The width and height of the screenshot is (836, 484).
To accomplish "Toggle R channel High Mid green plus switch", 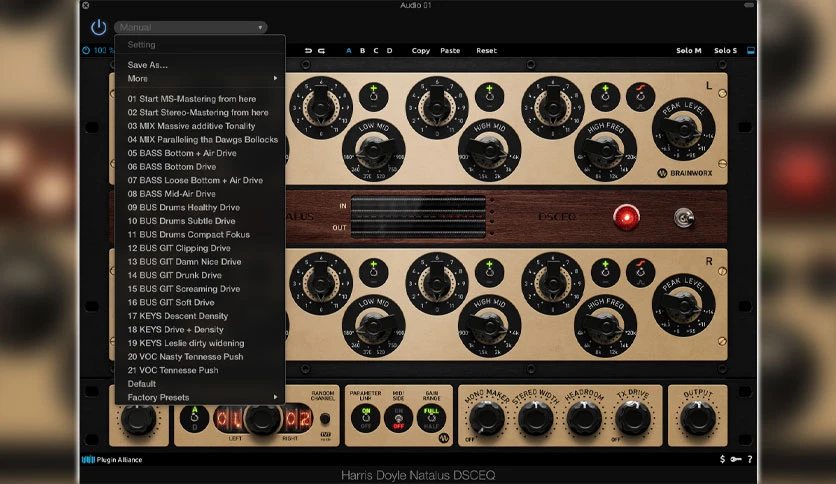I will [489, 272].
